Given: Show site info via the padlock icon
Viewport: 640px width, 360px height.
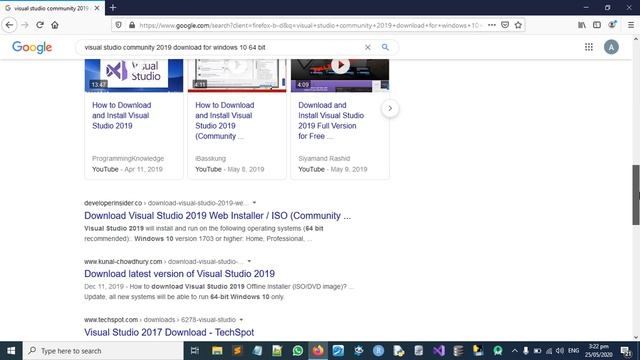Looking at the screenshot, I should click(132, 25).
